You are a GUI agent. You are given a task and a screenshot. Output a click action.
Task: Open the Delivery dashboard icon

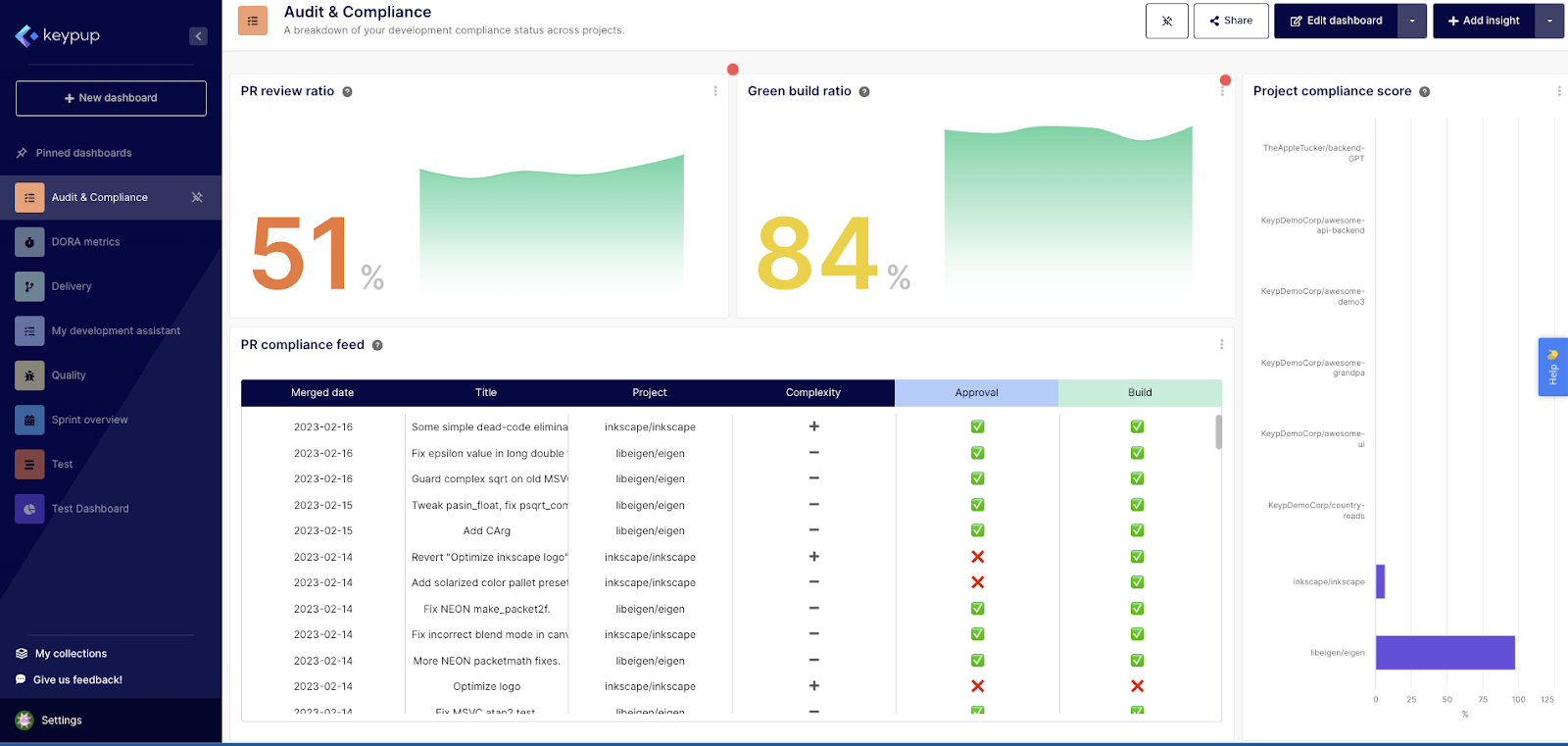tap(29, 286)
